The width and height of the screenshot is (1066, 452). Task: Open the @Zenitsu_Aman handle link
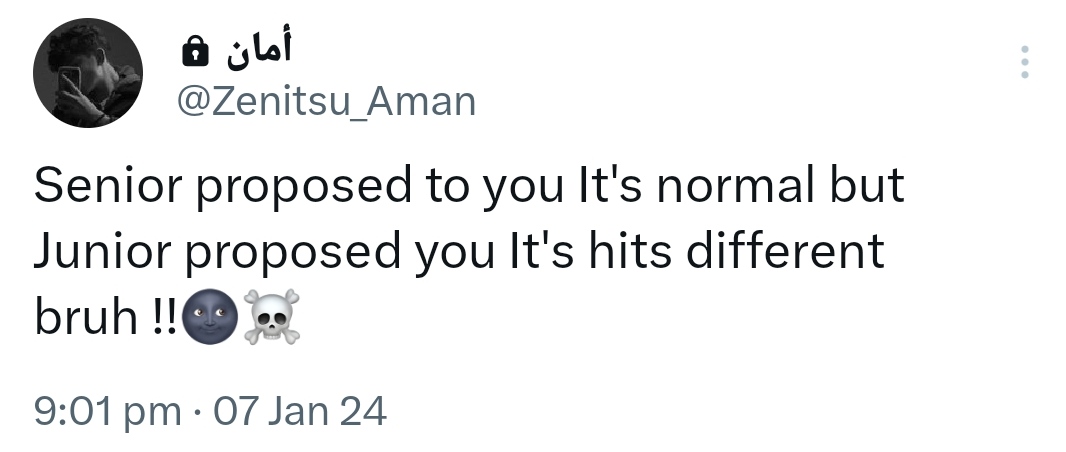click(x=326, y=101)
